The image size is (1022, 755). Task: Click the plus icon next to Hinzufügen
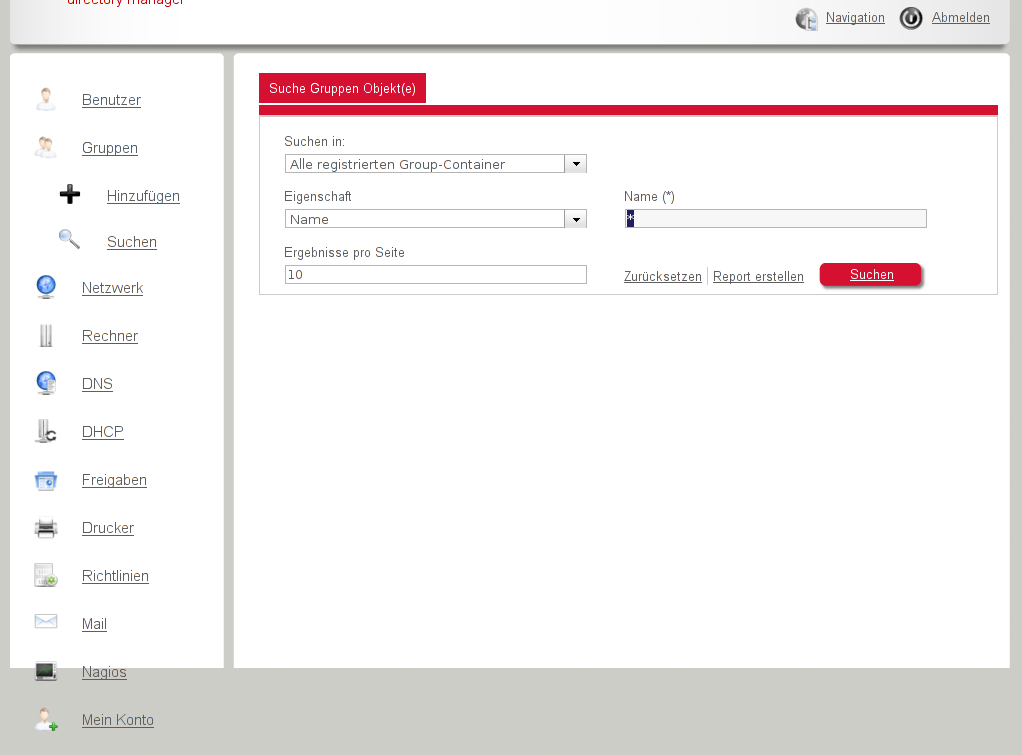click(70, 195)
